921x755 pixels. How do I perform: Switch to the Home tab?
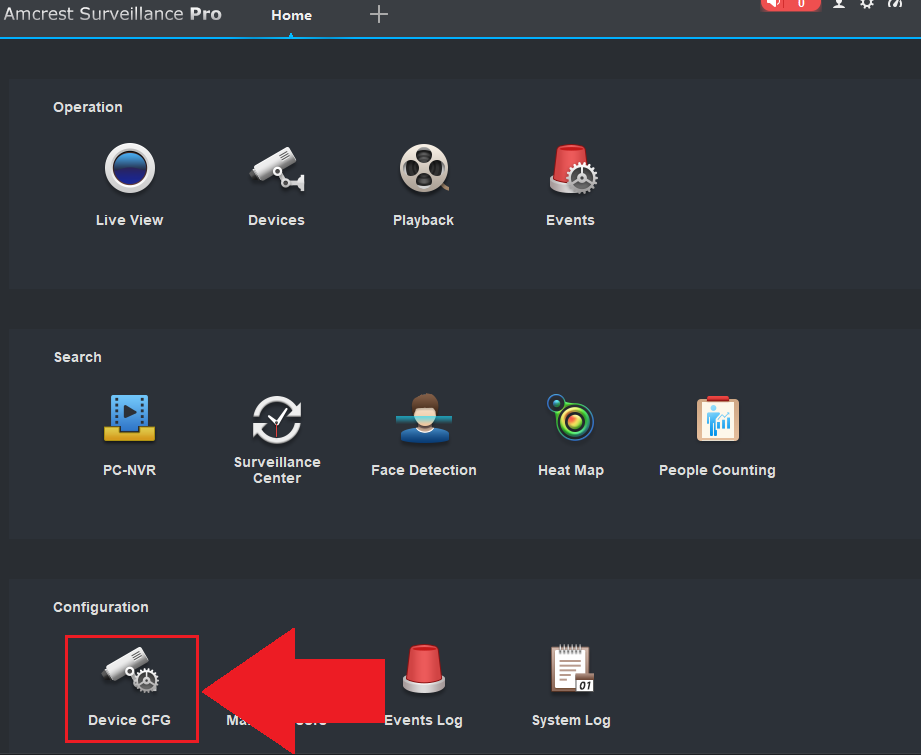coord(291,15)
